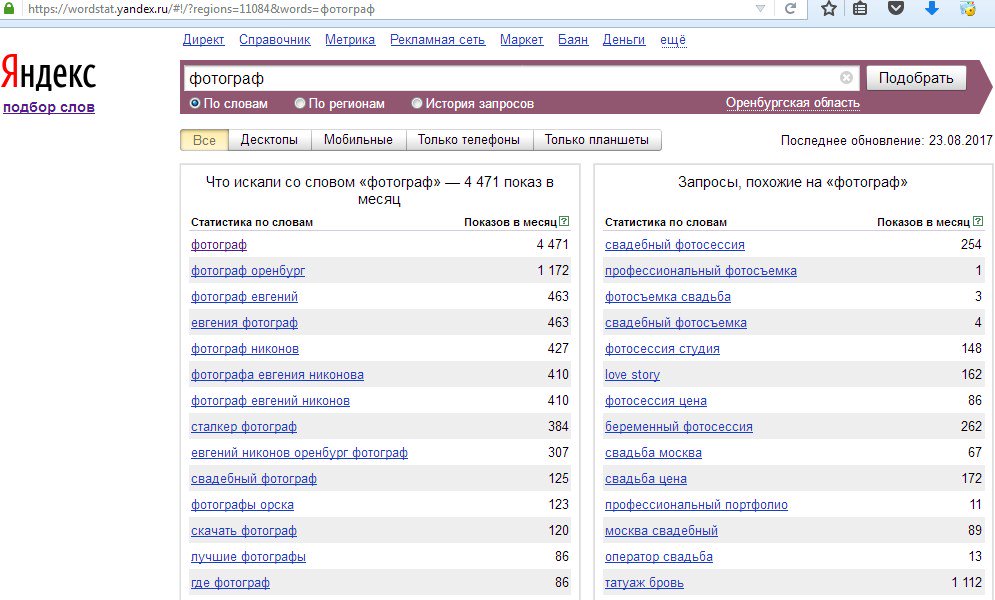Open the Баян link
995x600 pixels.
pyautogui.click(x=573, y=40)
